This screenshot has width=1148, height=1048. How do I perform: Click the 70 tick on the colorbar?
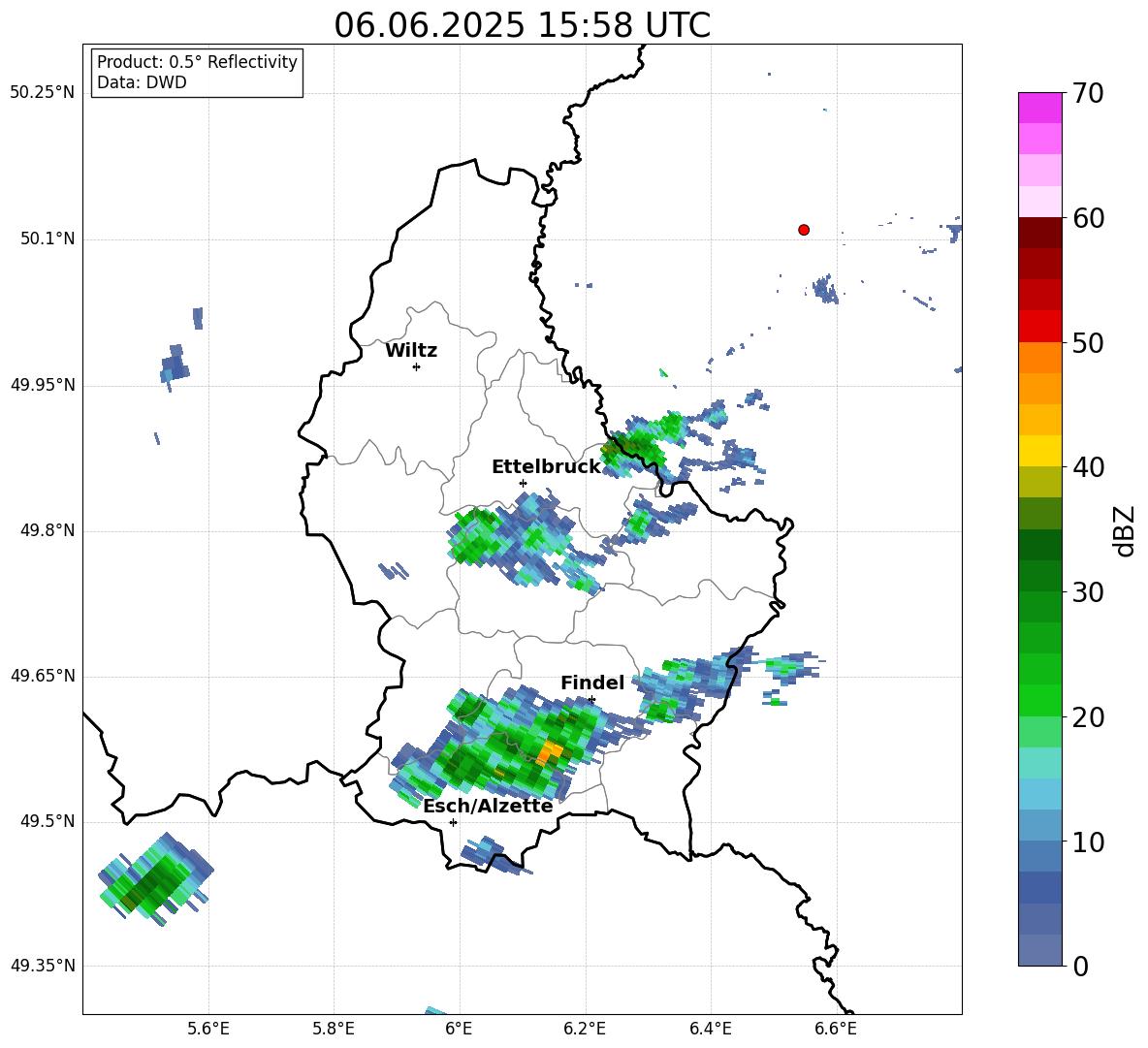tap(1088, 94)
